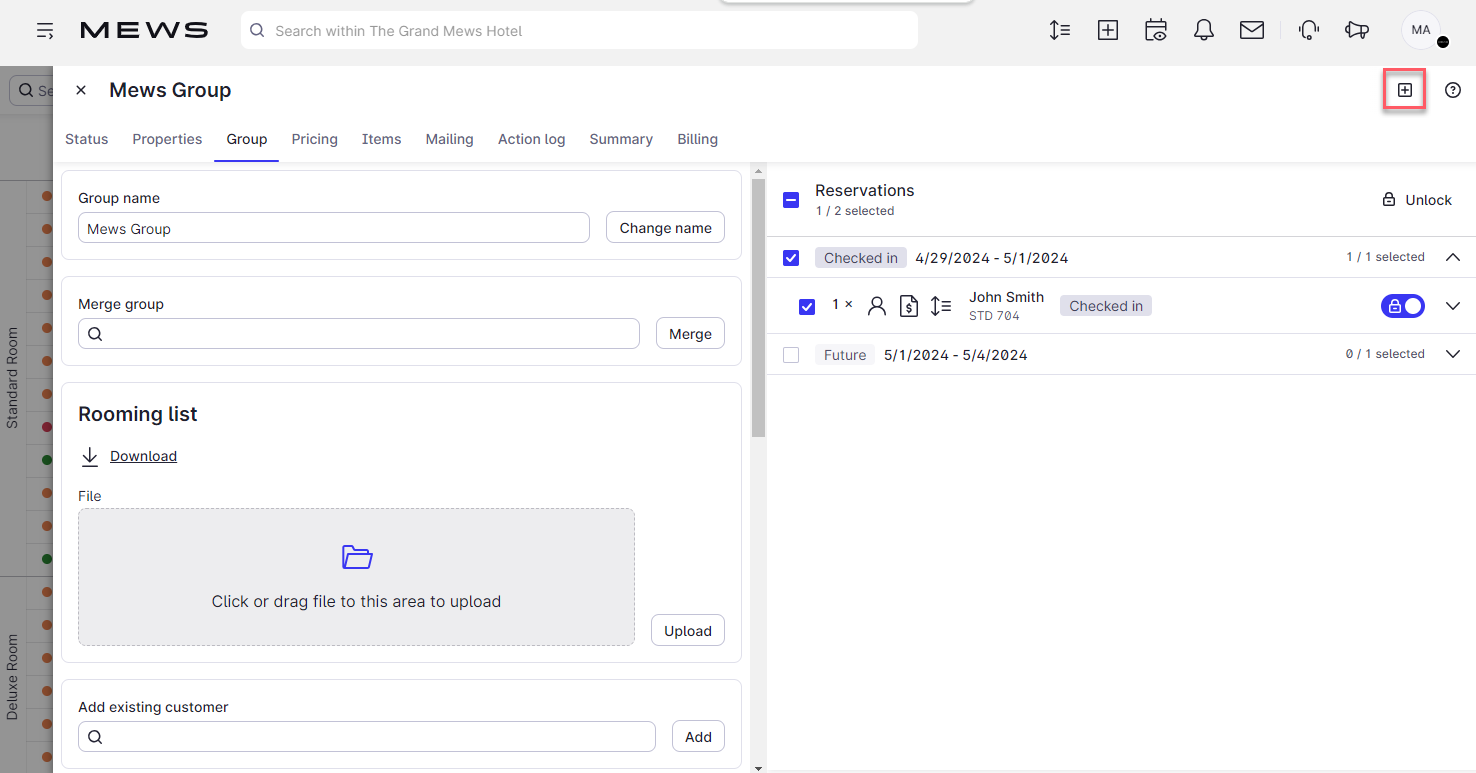Click the Change name button
1476x773 pixels.
pos(665,227)
